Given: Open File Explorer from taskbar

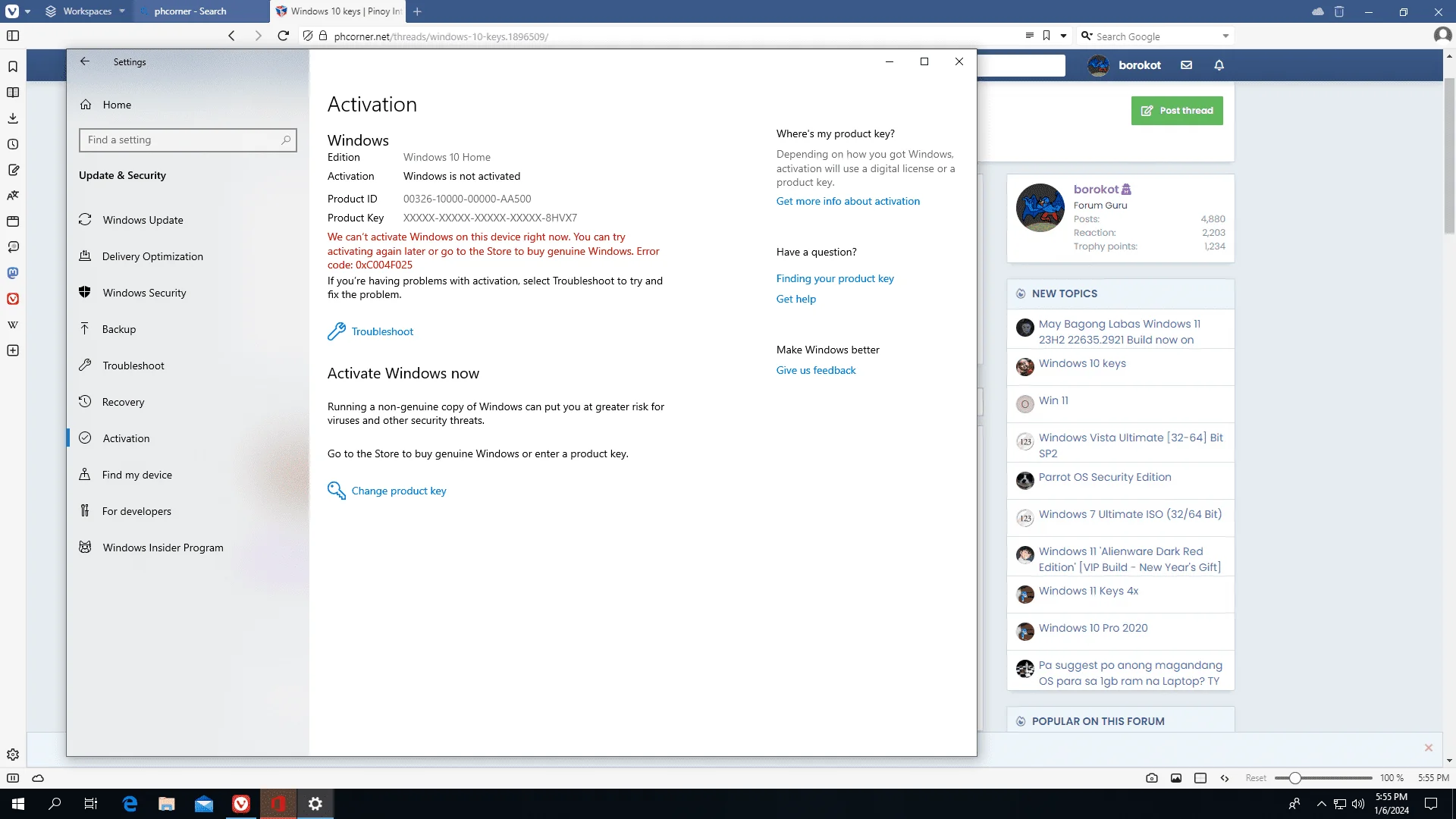Looking at the screenshot, I should (x=167, y=804).
